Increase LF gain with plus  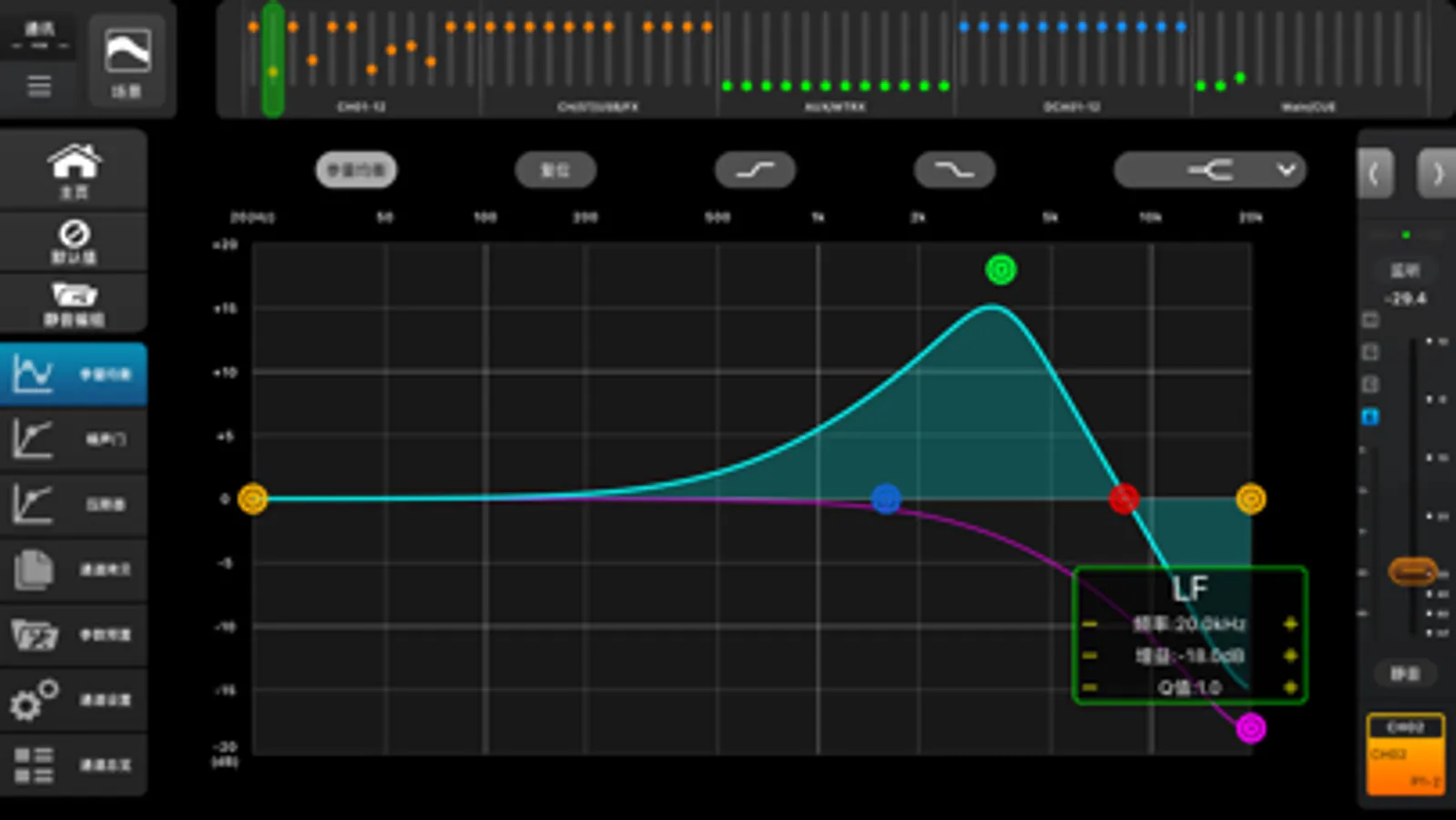1290,656
